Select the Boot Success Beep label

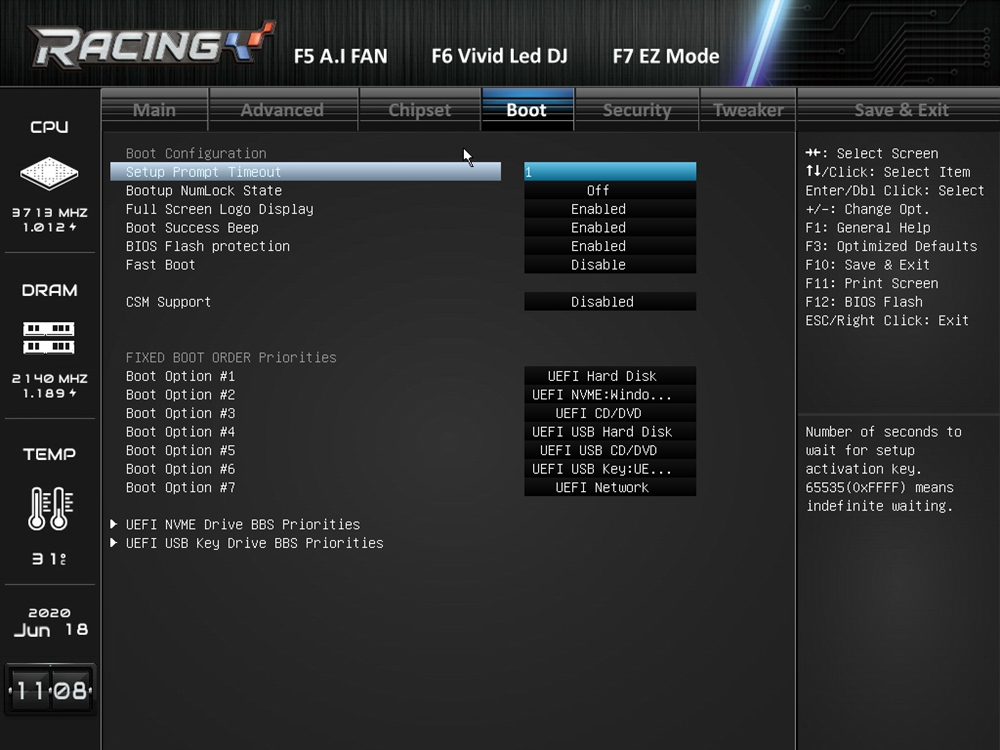(x=192, y=227)
